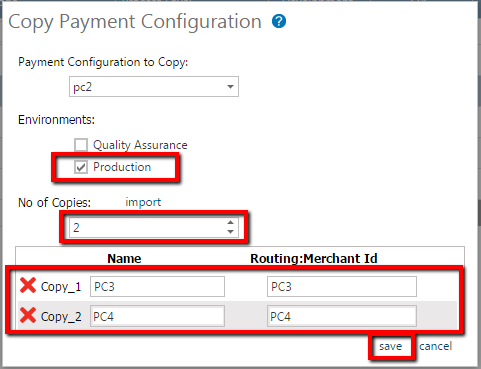Viewport: 481px width, 369px height.
Task: Click the Production label text
Action: [122, 167]
